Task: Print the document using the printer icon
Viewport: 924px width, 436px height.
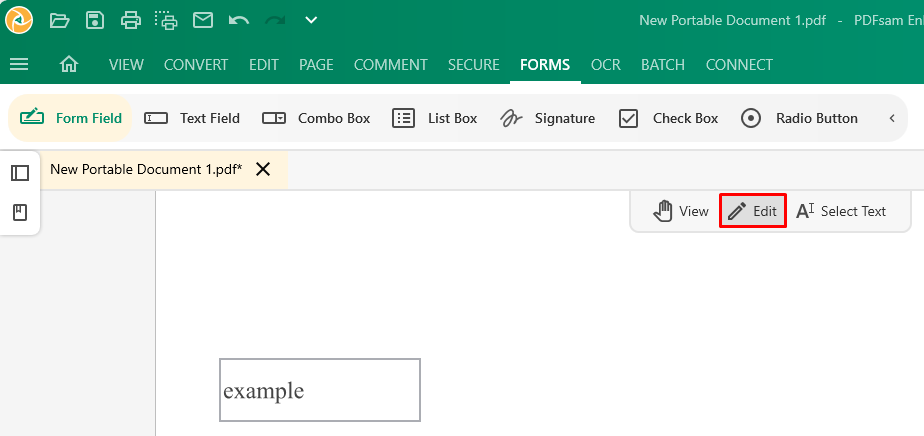Action: coord(131,21)
